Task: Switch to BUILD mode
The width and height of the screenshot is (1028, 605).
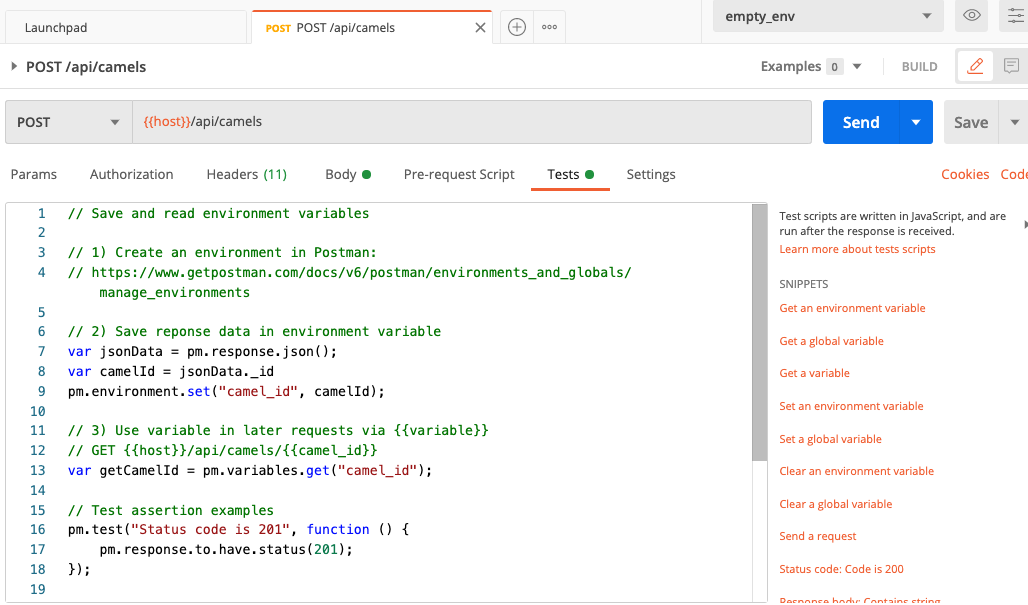Action: (919, 67)
